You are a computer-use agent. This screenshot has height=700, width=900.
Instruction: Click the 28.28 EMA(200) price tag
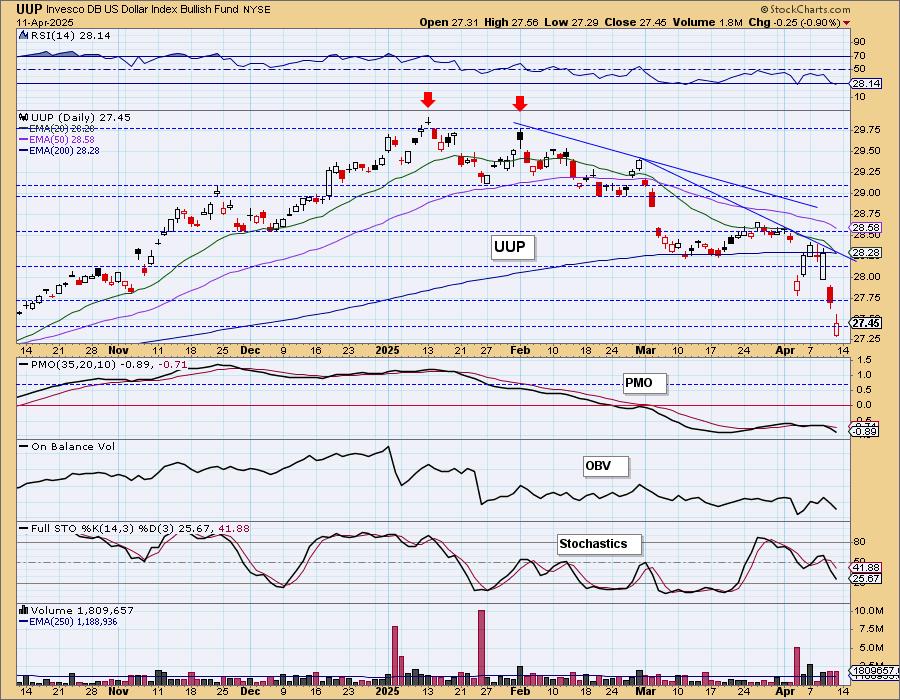point(866,252)
